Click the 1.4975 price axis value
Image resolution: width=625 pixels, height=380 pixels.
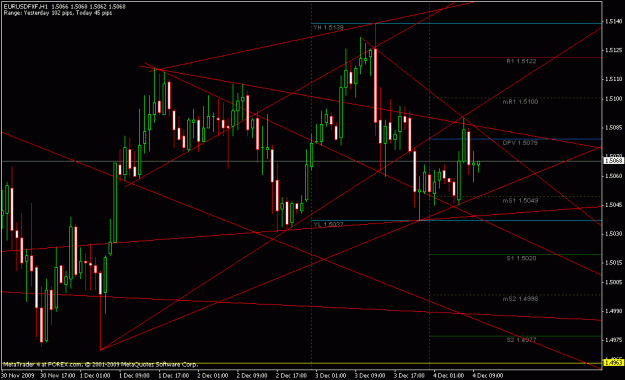(613, 340)
